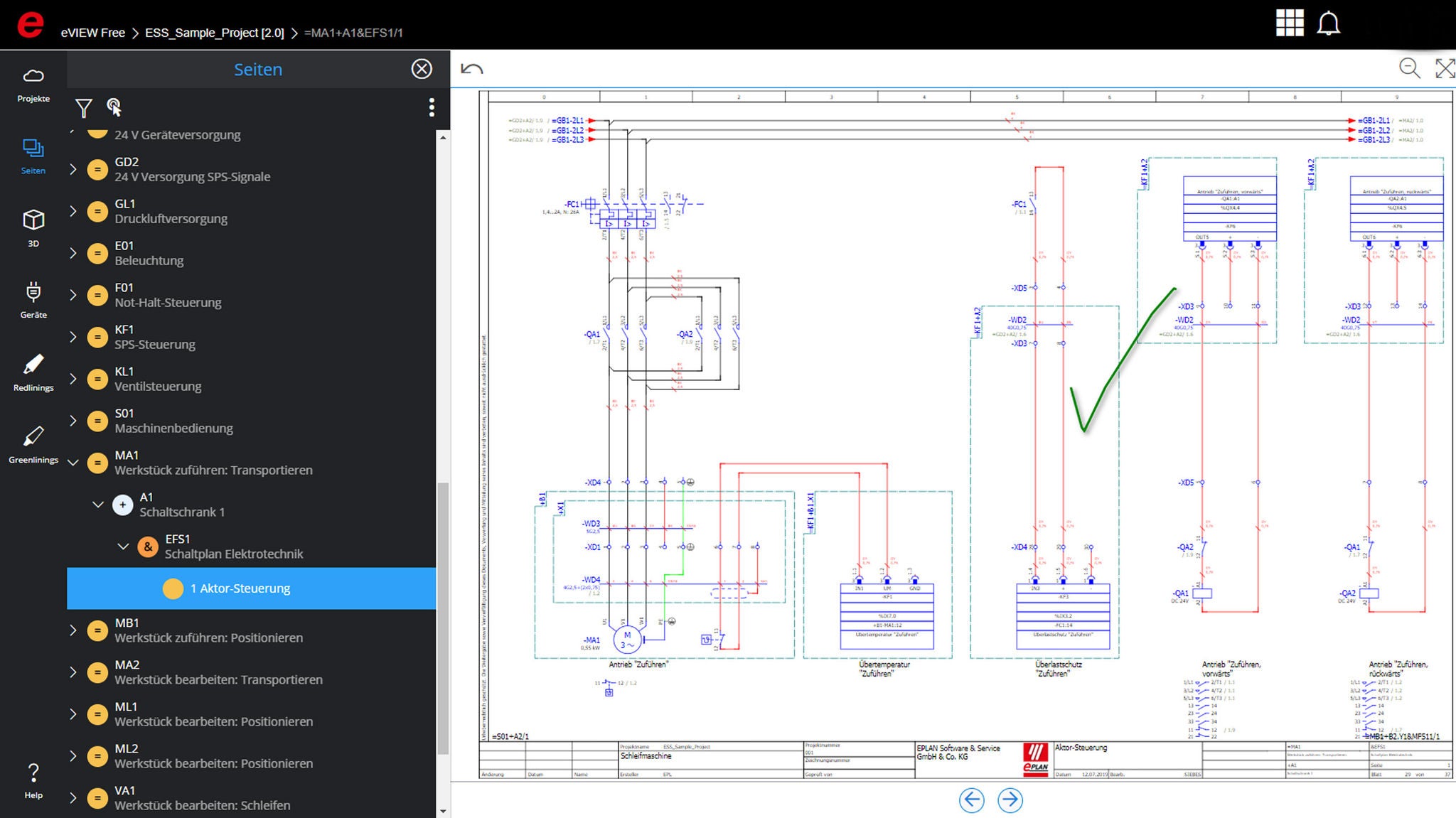Viewport: 1456px width, 818px height.
Task: Expand the MB1 Werkstück zuführen Positionieren entry
Action: 73,630
